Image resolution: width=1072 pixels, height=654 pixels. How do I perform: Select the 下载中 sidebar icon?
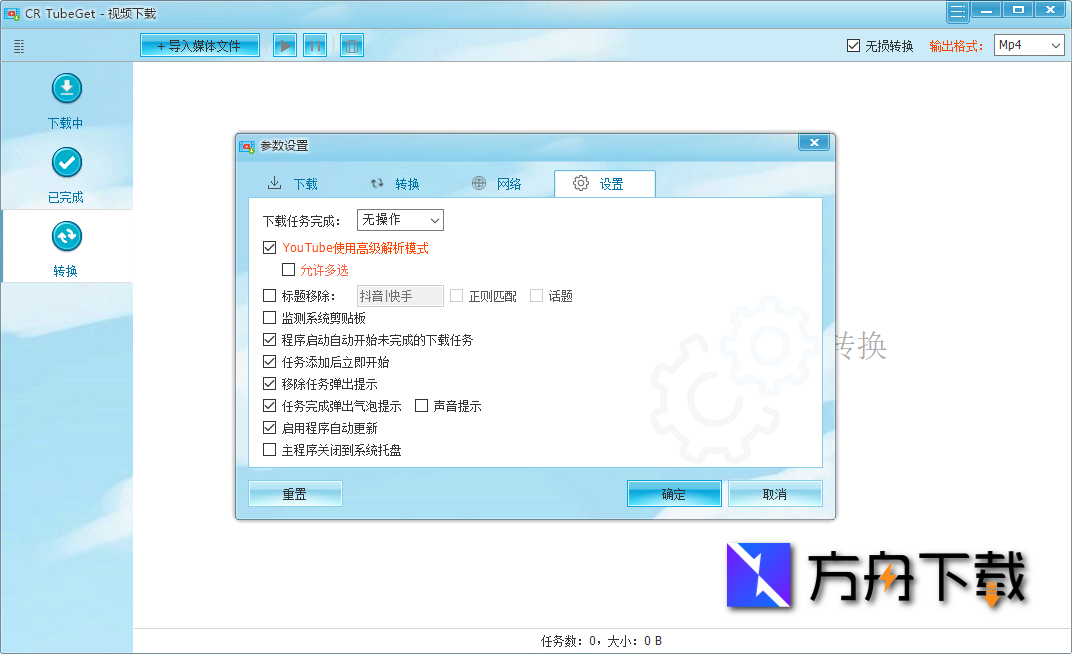pos(66,98)
